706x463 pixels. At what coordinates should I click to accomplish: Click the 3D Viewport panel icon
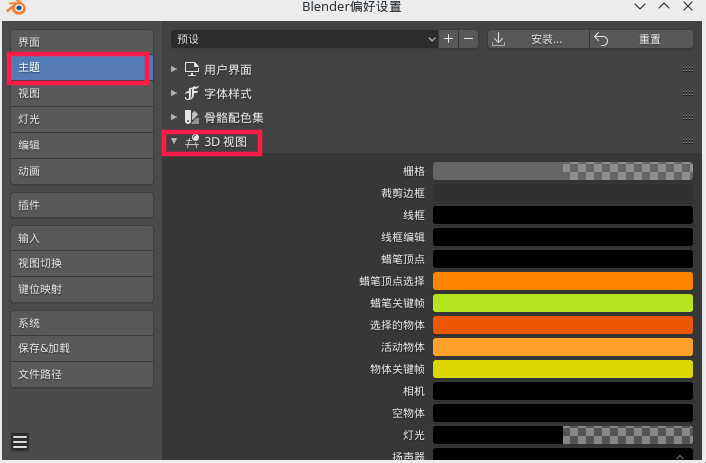(x=192, y=141)
